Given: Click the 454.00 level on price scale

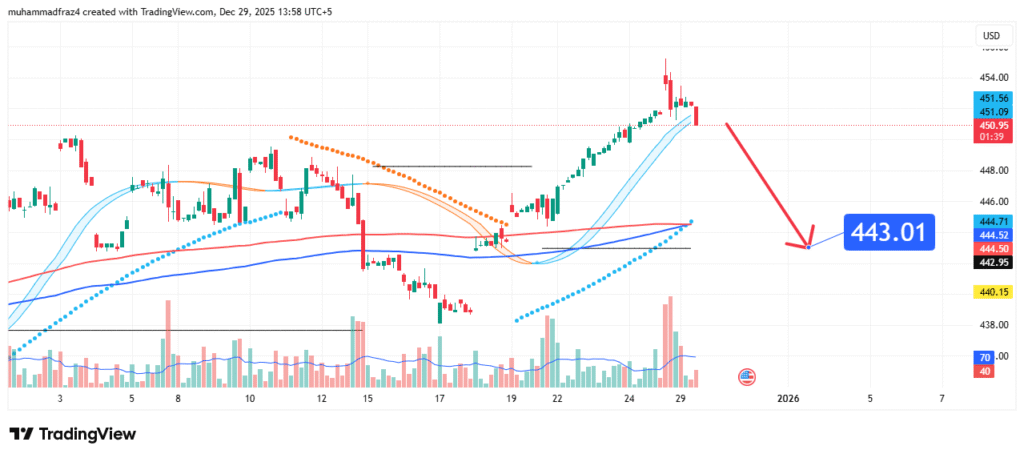Looking at the screenshot, I should [x=991, y=78].
